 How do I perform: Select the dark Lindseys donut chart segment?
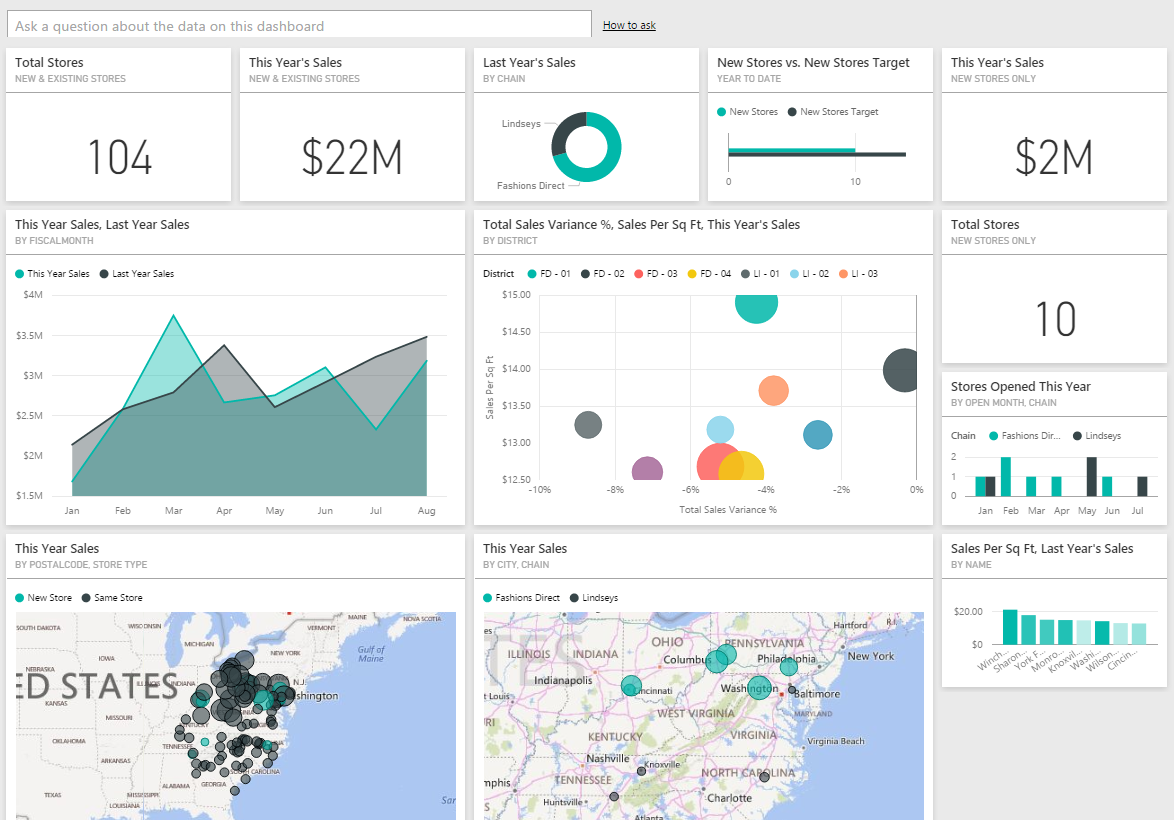tap(564, 133)
